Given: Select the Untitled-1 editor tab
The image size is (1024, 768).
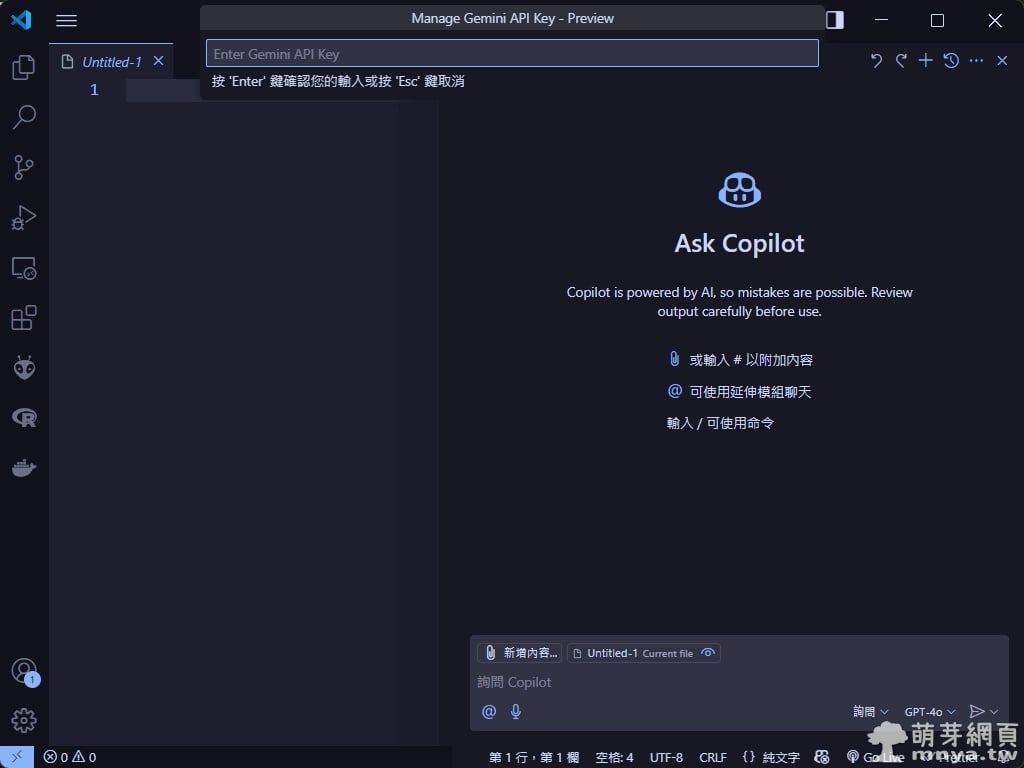Looking at the screenshot, I should pos(111,62).
